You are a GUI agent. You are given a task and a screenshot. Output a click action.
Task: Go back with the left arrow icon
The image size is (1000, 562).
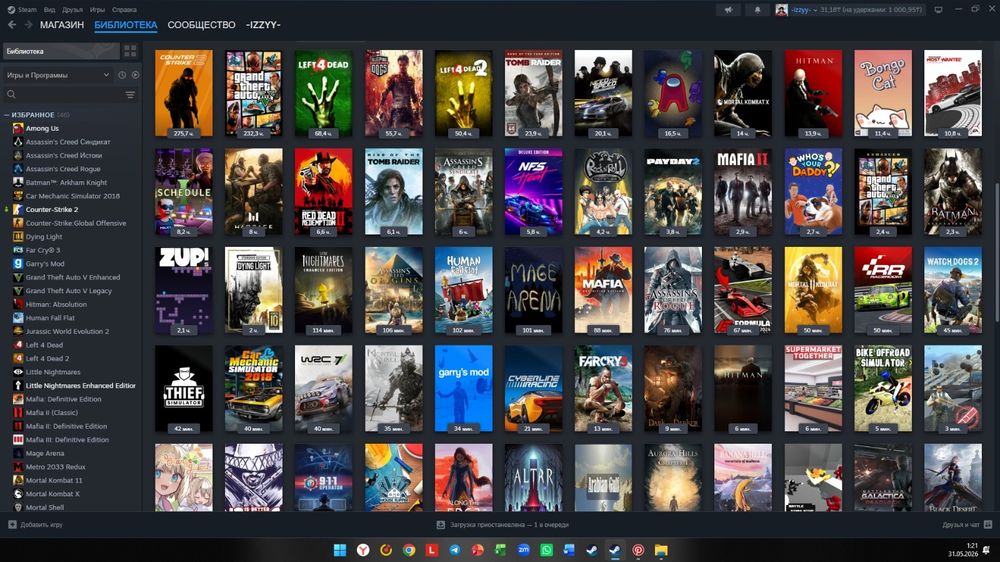point(11,25)
